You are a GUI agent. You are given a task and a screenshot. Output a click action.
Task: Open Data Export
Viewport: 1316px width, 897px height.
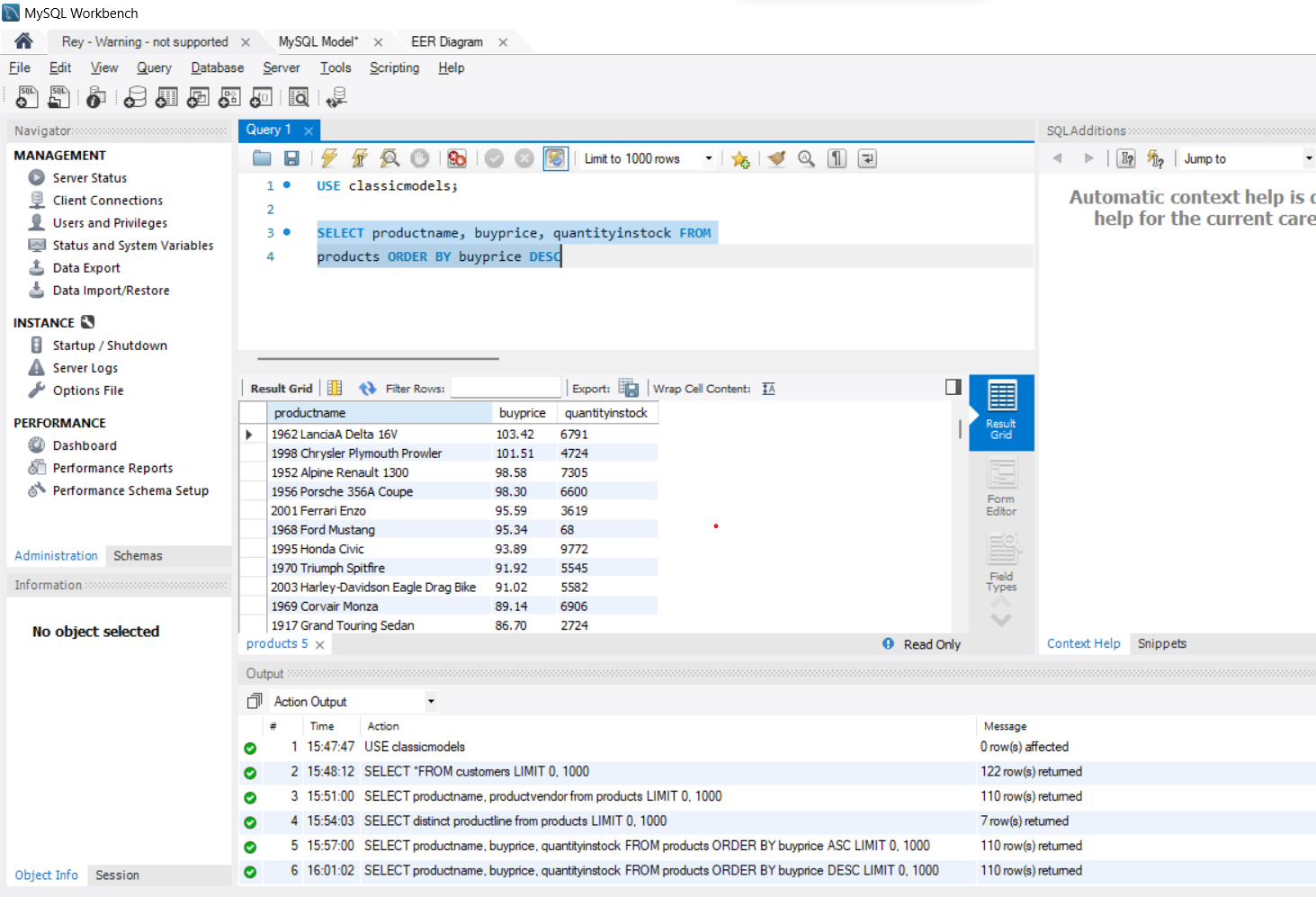click(x=86, y=267)
